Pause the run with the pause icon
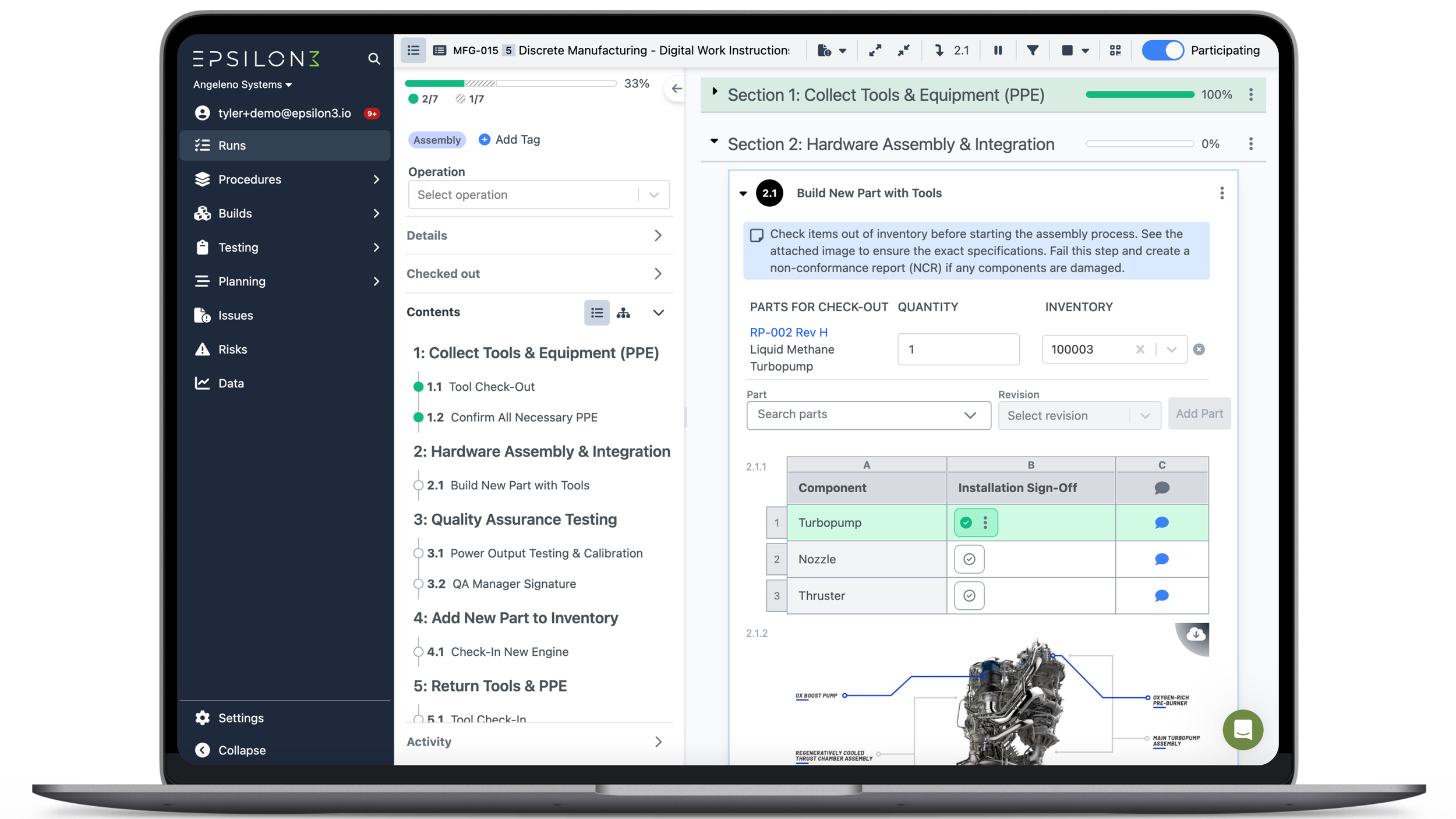 pyautogui.click(x=998, y=51)
